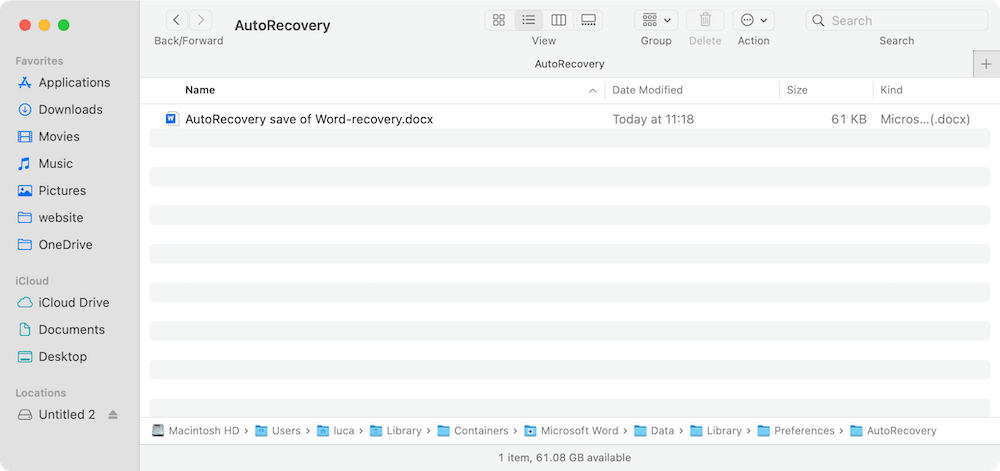Sort by Size column header
This screenshot has height=471, width=1000.
click(797, 90)
